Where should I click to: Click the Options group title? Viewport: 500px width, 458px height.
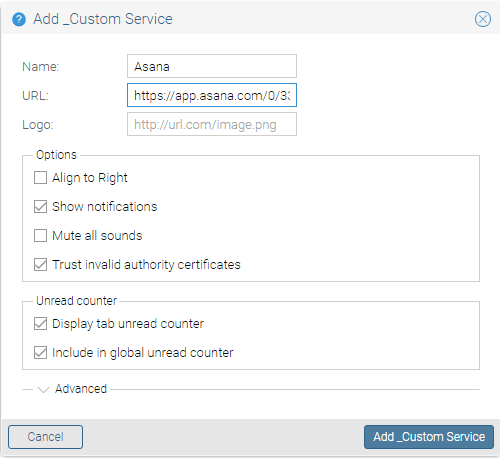[56, 155]
